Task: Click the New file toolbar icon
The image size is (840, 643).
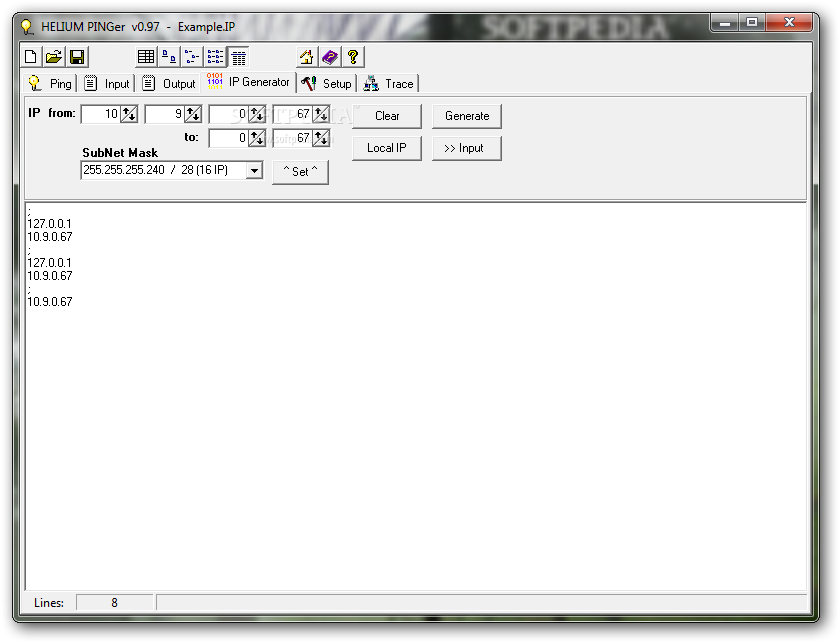Action: (31, 57)
